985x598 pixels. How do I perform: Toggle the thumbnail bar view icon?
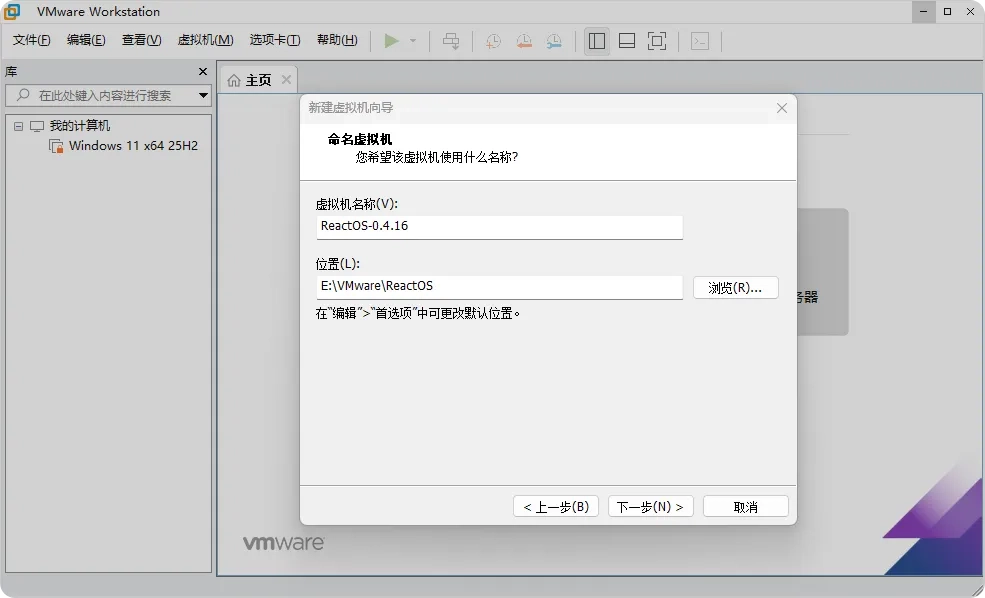pos(627,41)
